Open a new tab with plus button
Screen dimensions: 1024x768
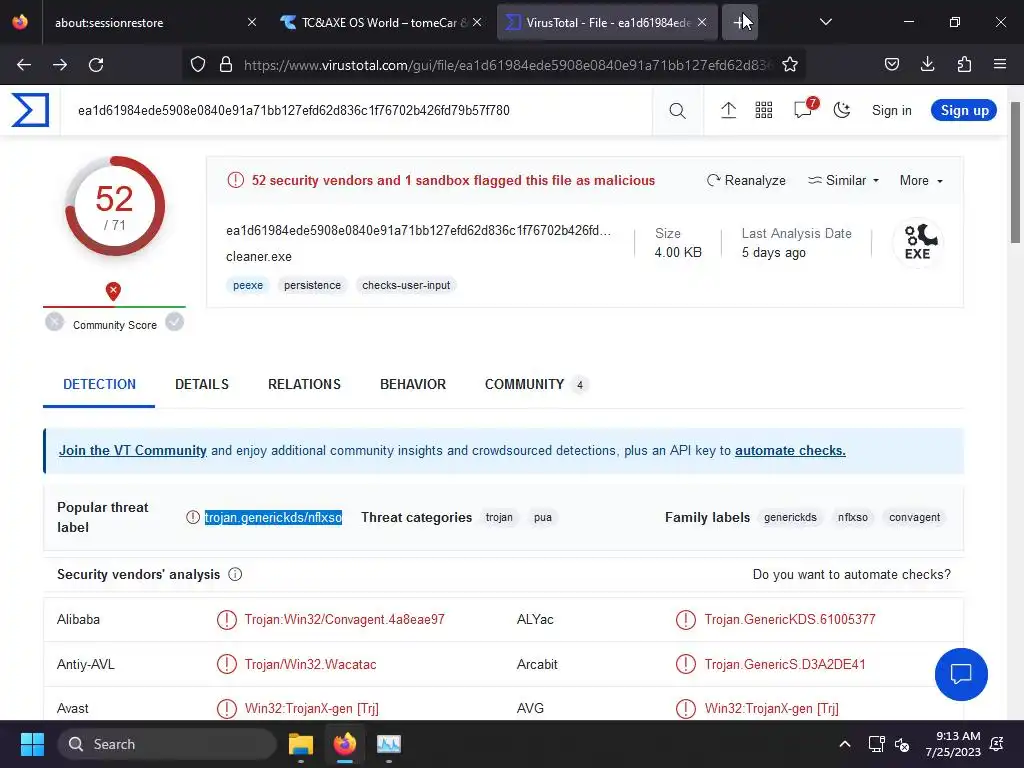coord(739,22)
